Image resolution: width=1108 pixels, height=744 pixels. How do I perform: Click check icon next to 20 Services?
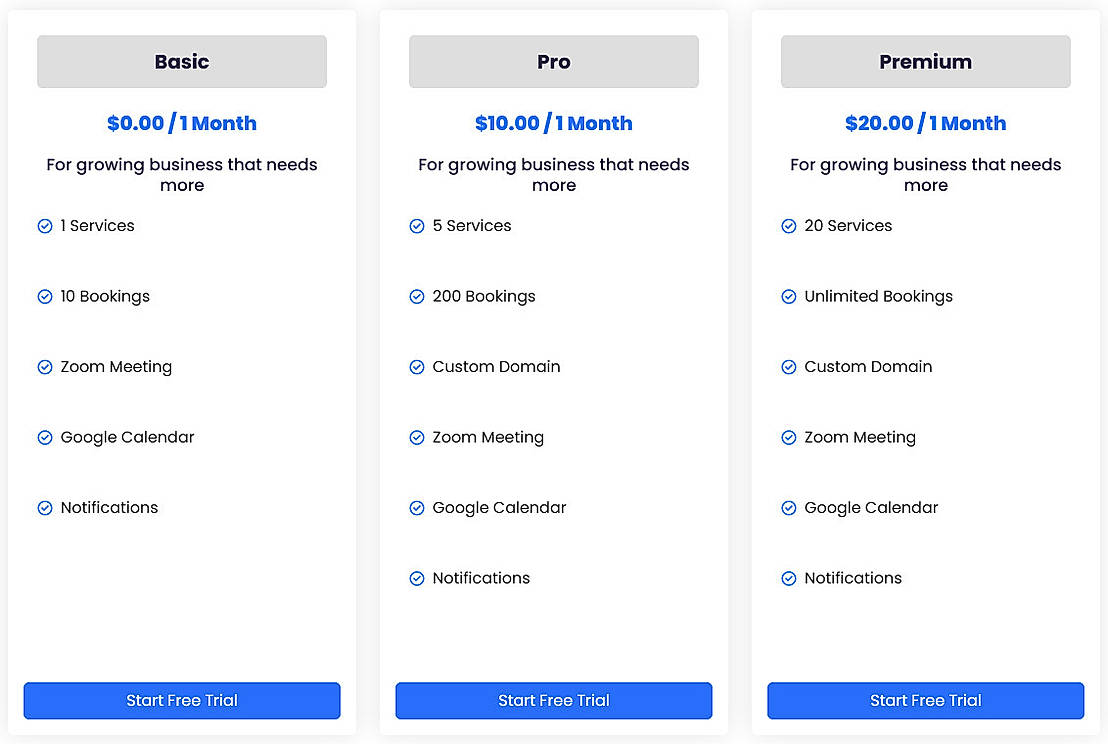789,226
